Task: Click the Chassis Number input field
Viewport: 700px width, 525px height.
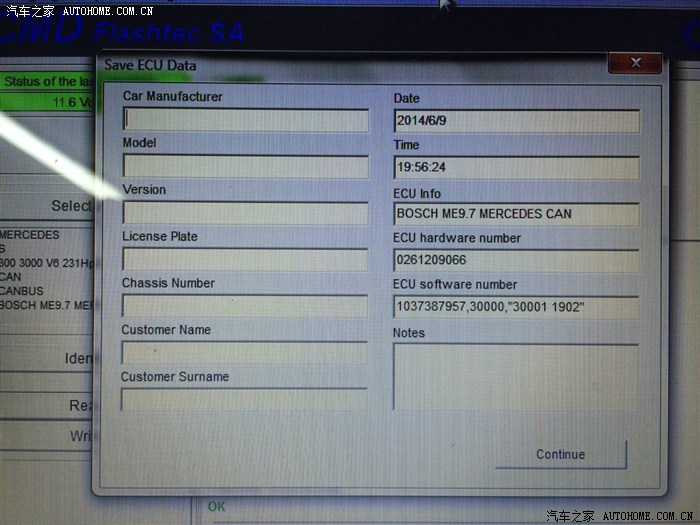Action: click(245, 306)
